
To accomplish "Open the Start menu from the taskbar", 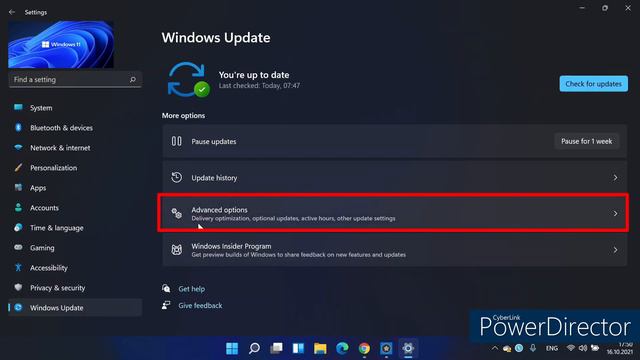I will tap(232, 348).
